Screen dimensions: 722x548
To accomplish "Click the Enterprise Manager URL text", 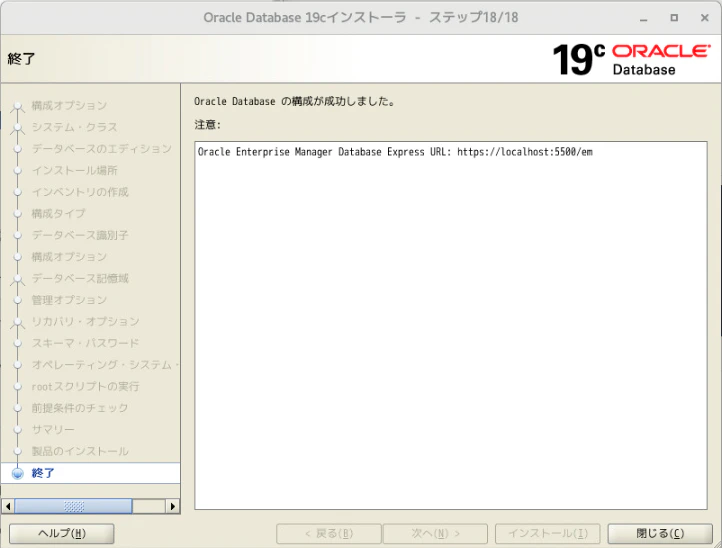I will (395, 152).
